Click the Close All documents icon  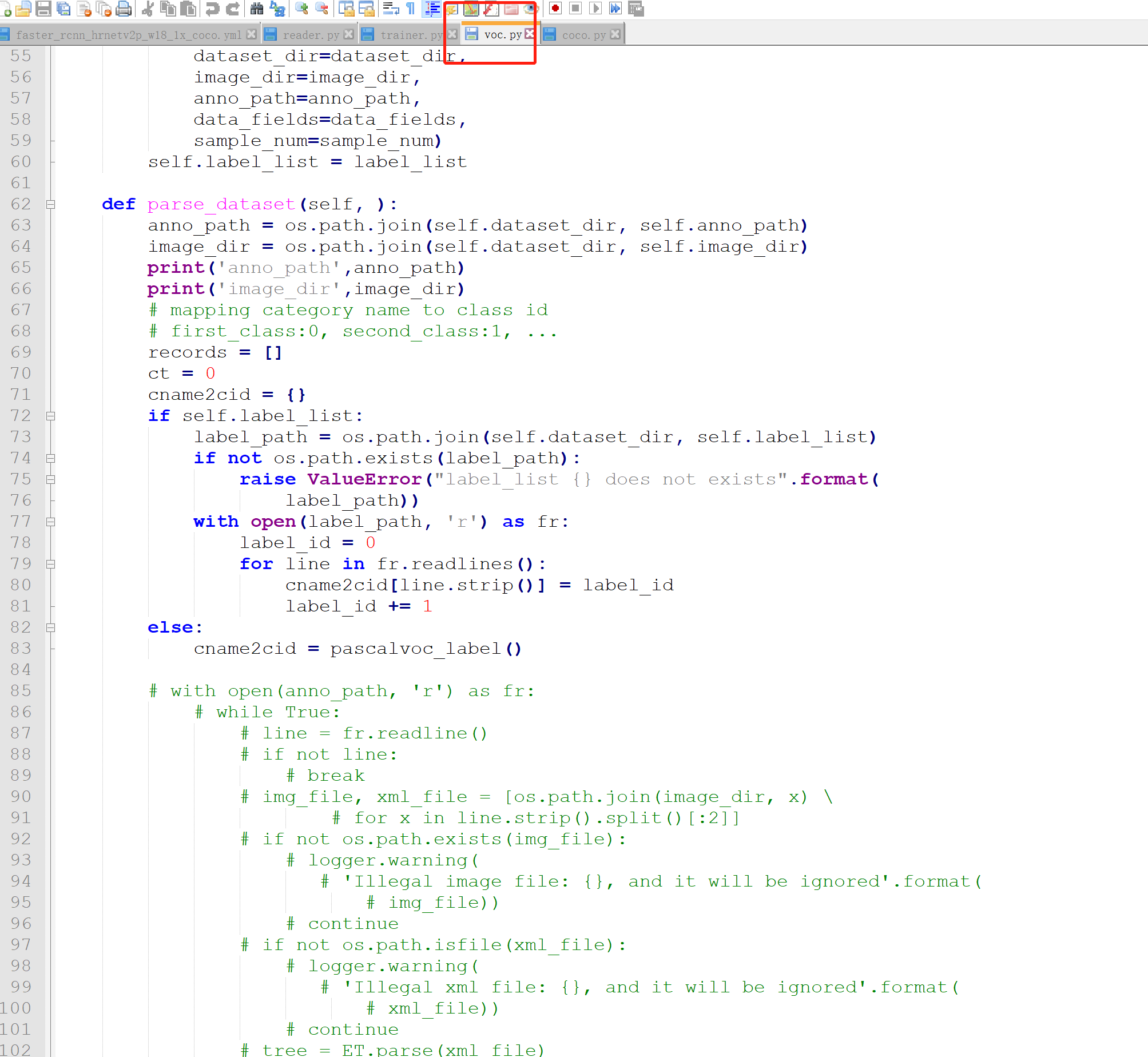click(104, 9)
